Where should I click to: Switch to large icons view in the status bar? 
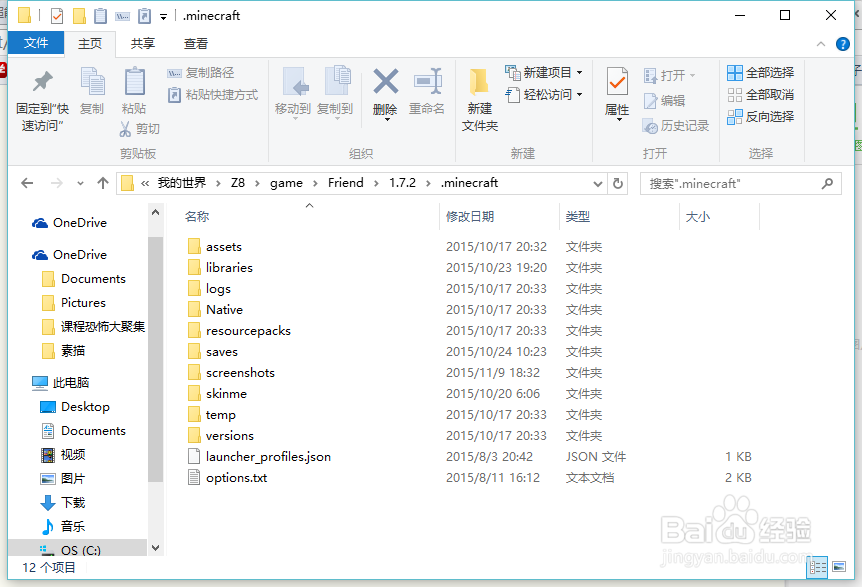pyautogui.click(x=839, y=567)
